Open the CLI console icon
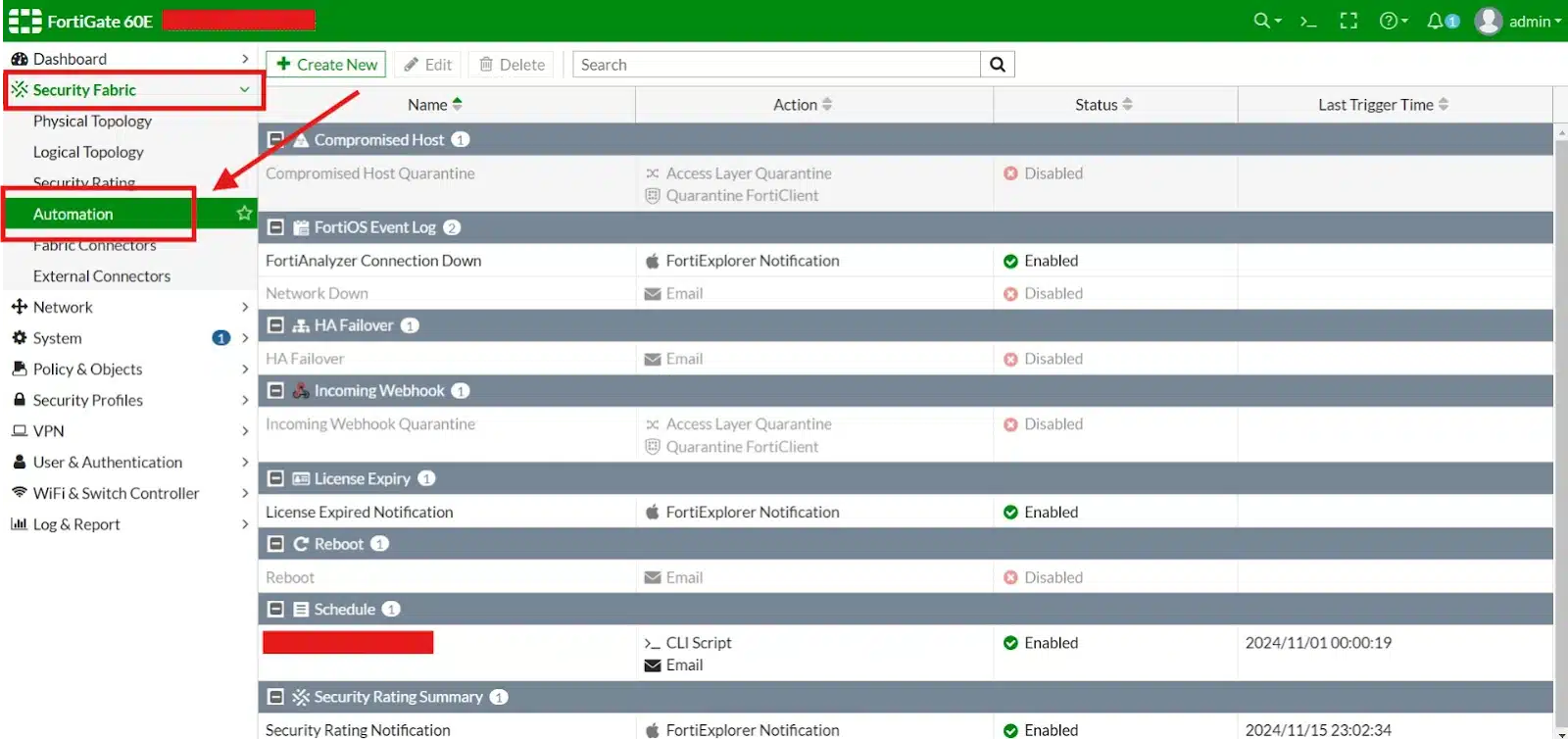This screenshot has height=739, width=1568. tap(1307, 22)
